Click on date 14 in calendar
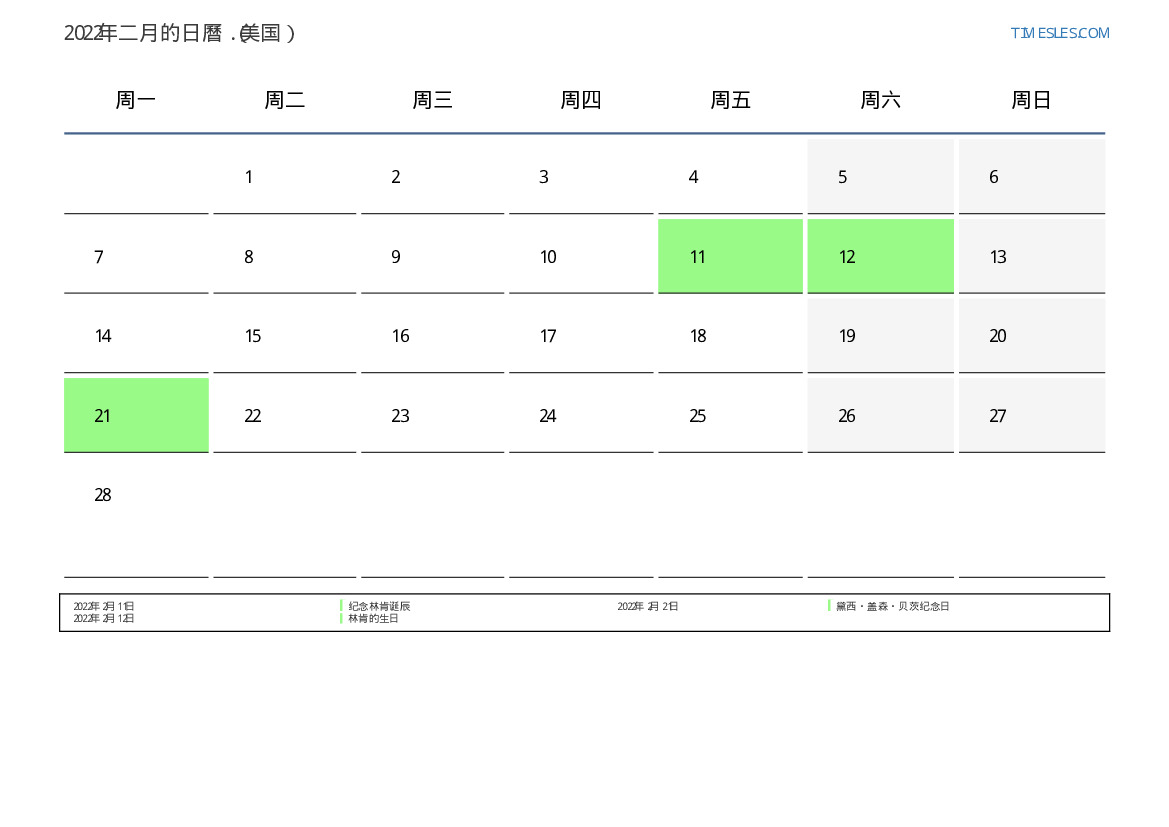1169x827 pixels. tap(136, 336)
